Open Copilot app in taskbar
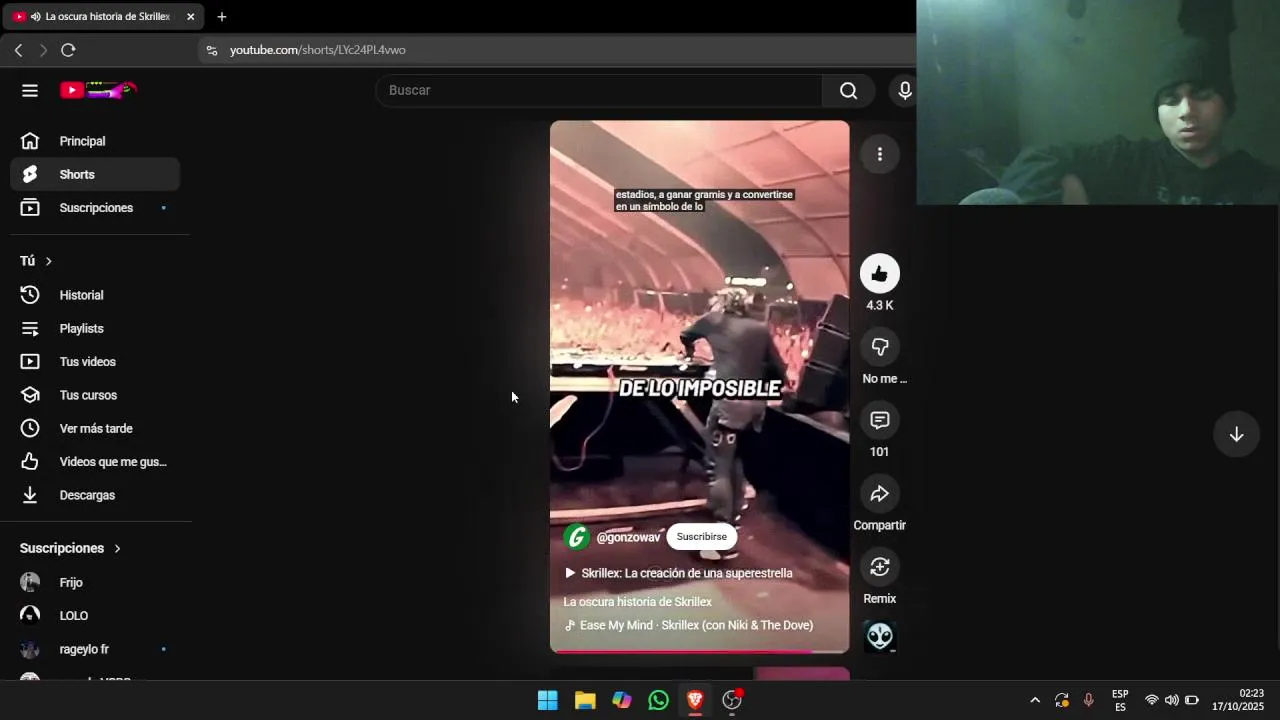 click(622, 700)
